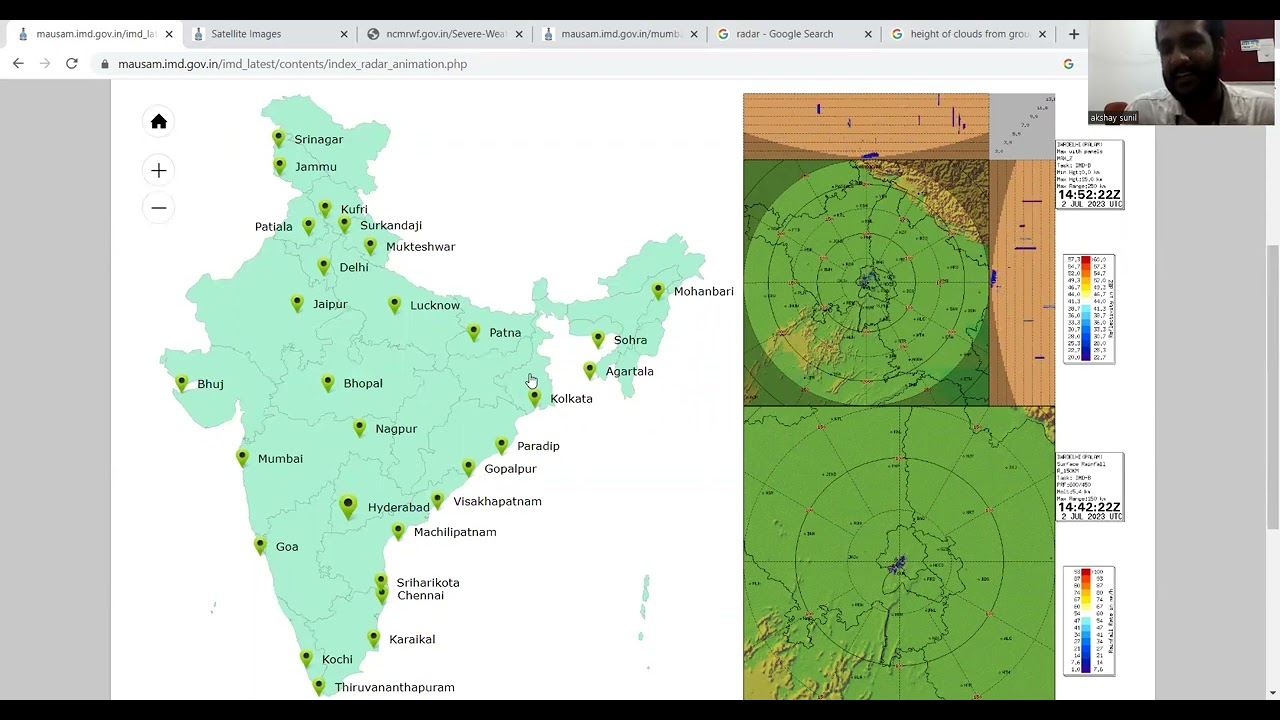Select the Mumbai radar marker
Image resolution: width=1280 pixels, height=720 pixels.
coord(242,458)
